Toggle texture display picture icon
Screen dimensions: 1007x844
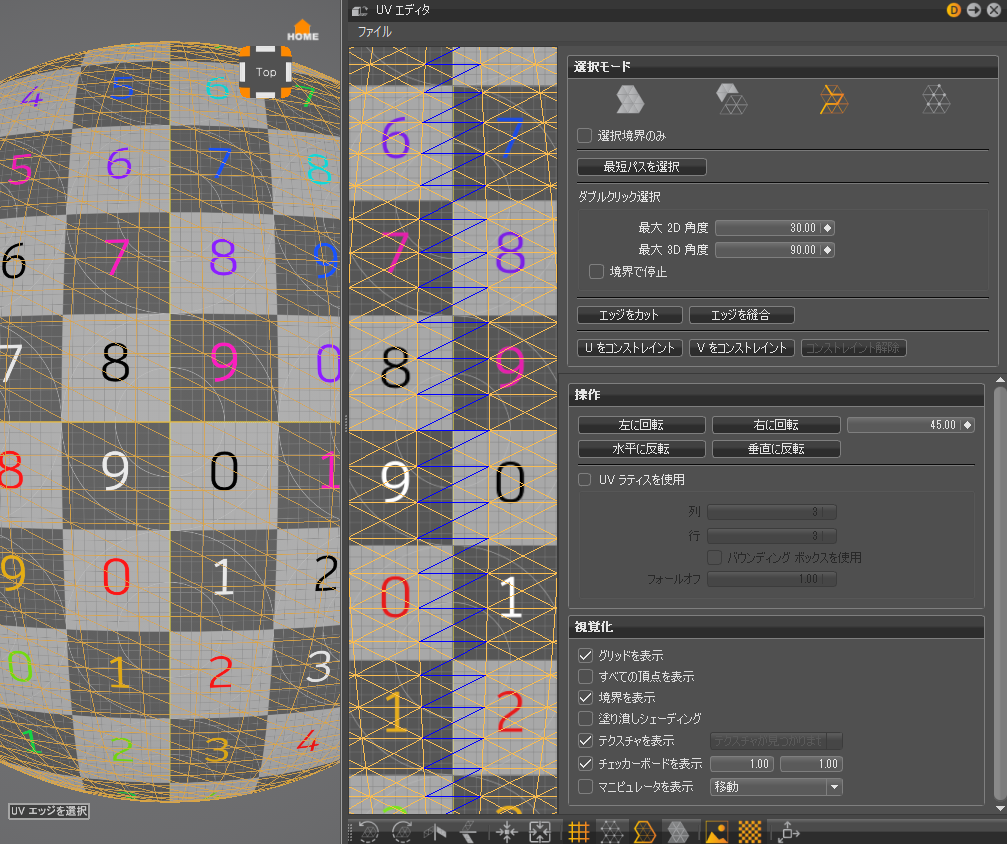point(717,832)
